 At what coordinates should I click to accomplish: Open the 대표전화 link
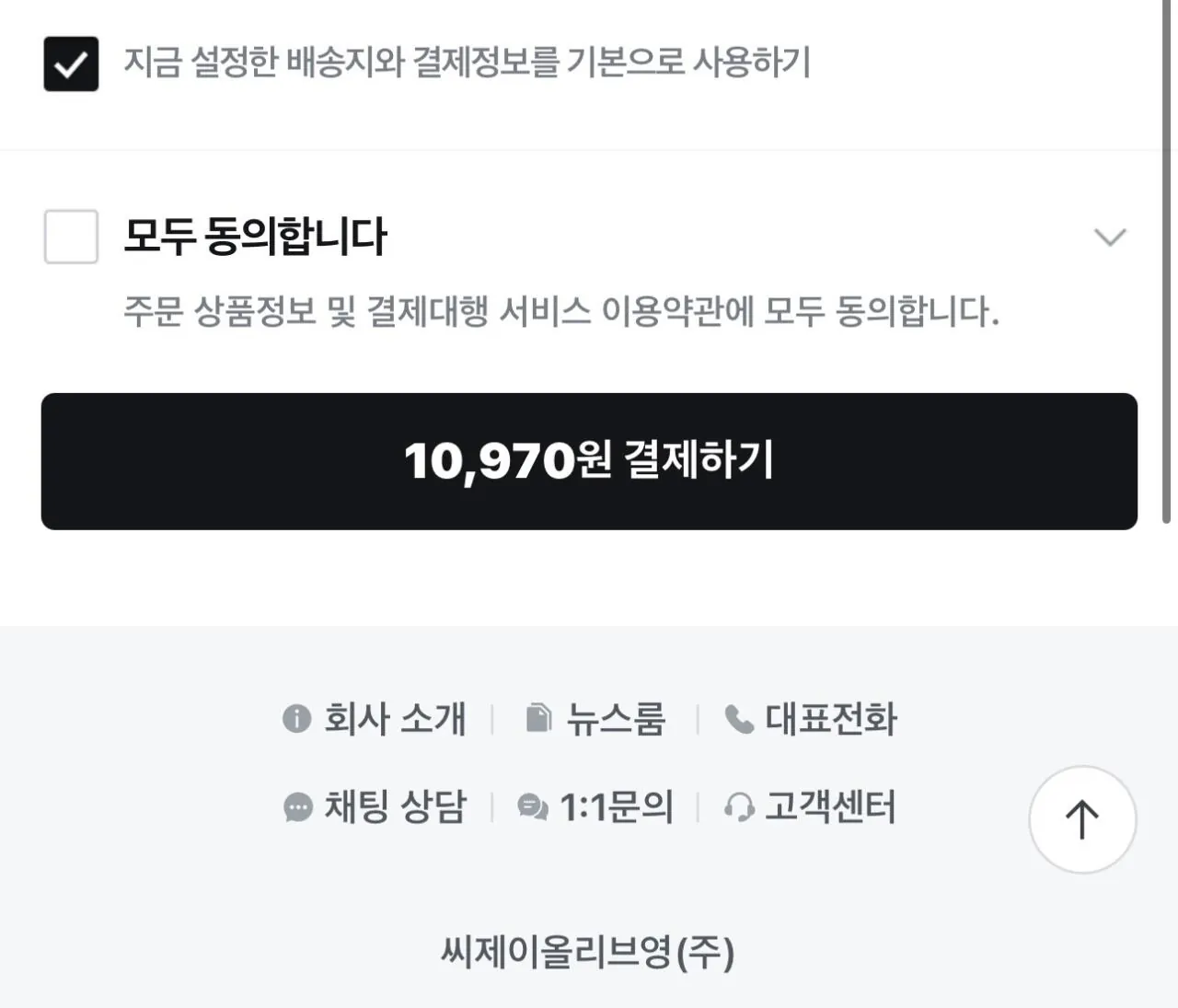[831, 719]
